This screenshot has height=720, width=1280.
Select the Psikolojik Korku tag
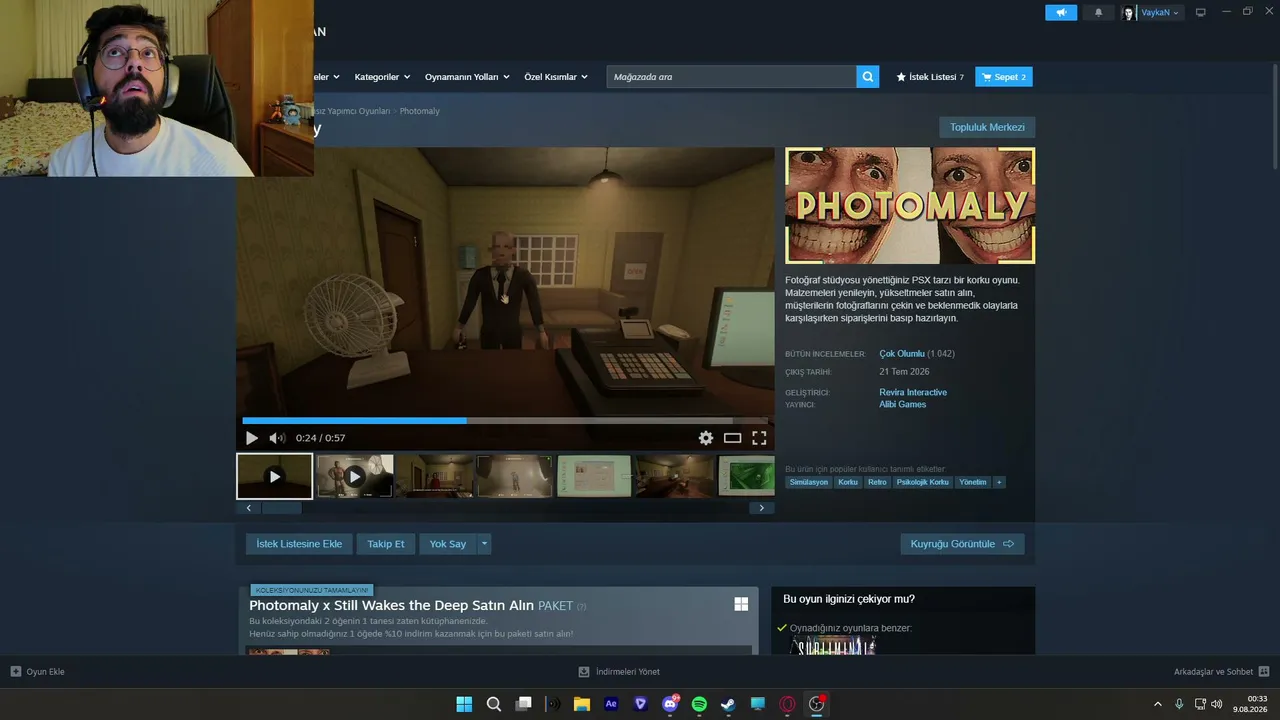pos(923,482)
